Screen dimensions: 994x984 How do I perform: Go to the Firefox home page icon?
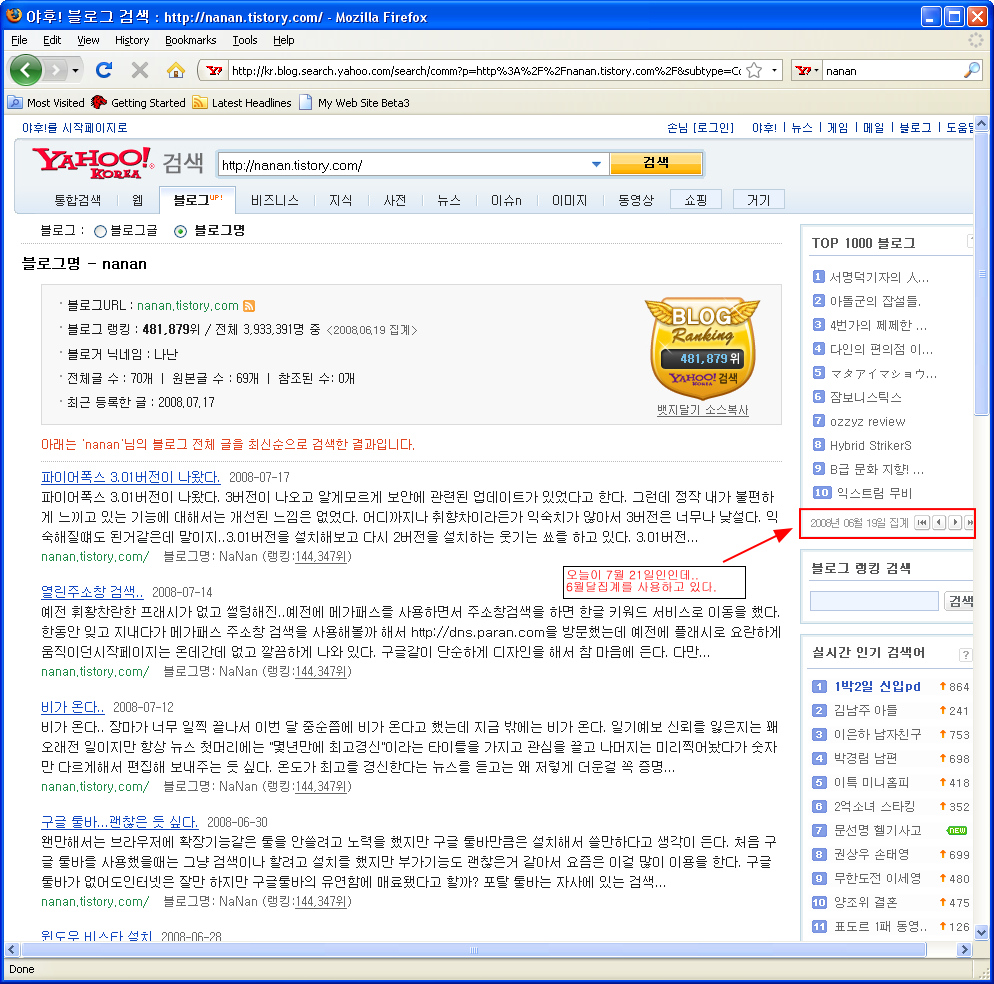pyautogui.click(x=176, y=70)
